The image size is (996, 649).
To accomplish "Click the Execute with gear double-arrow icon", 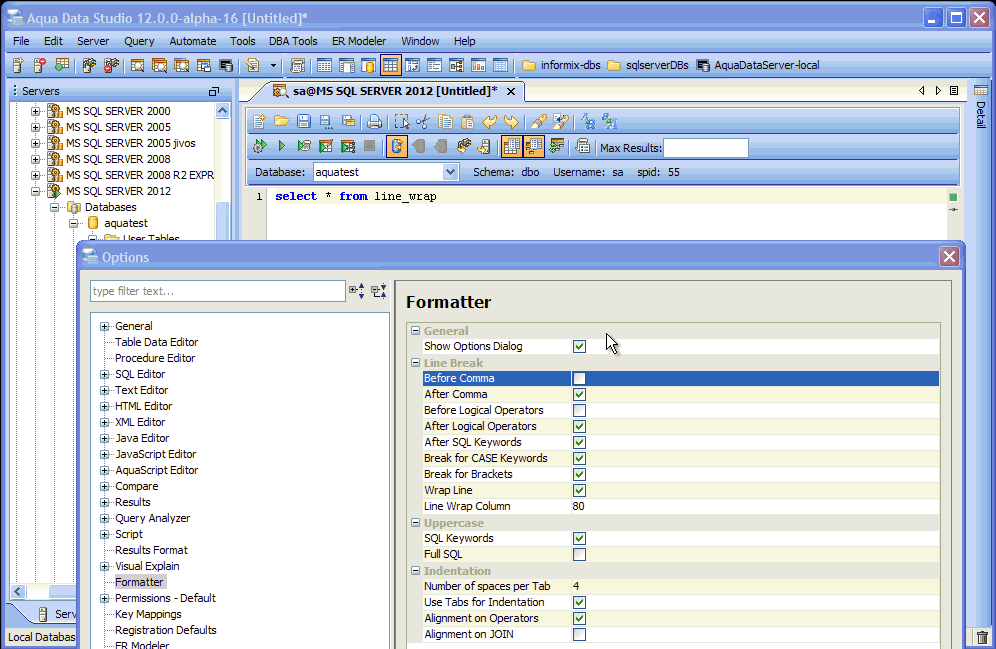I will 259,147.
